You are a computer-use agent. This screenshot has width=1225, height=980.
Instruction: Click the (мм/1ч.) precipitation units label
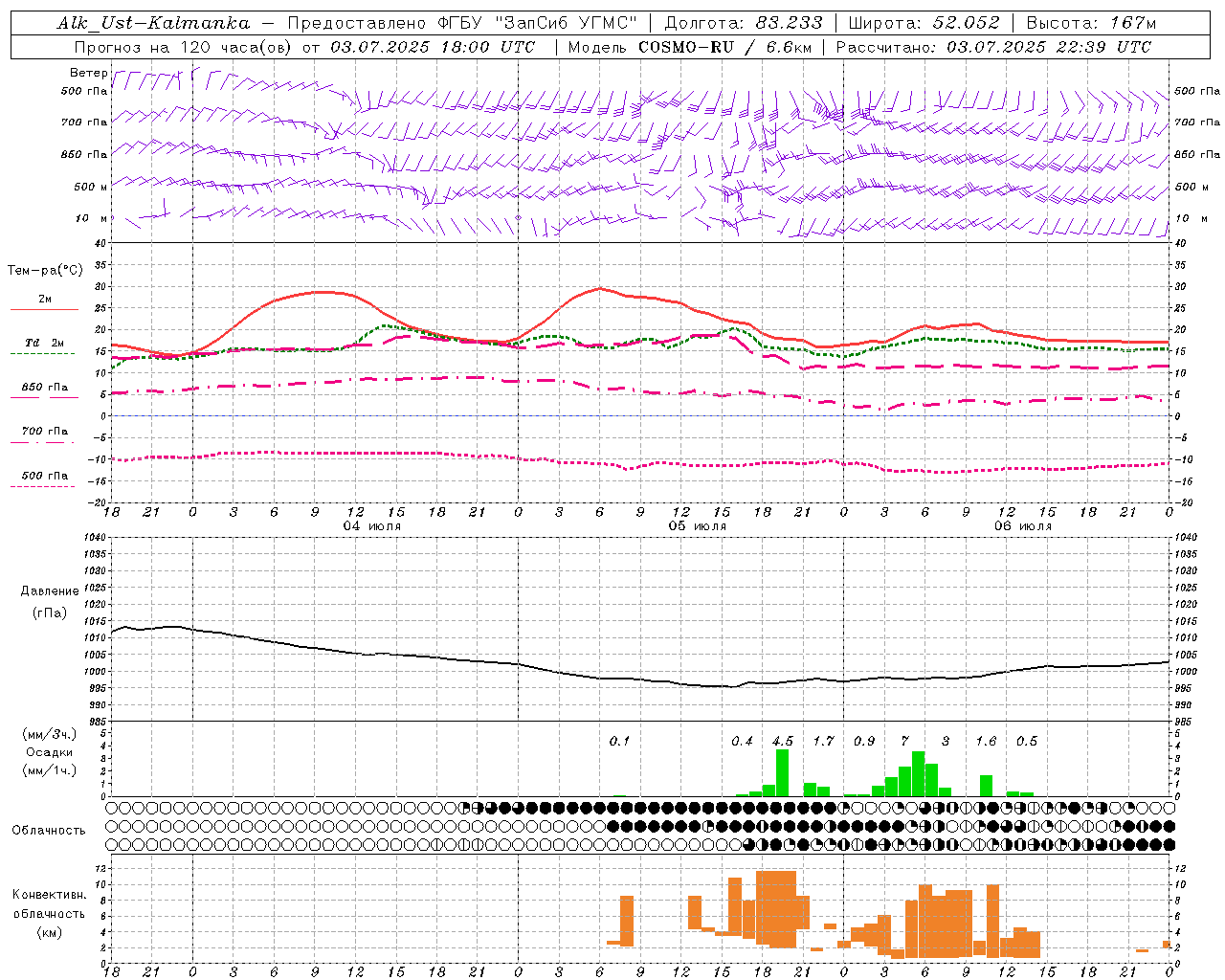pos(48,770)
